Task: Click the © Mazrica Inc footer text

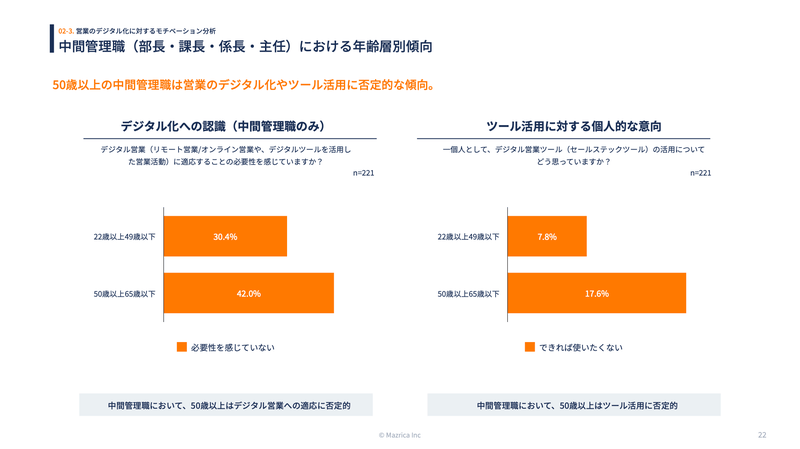Action: tap(400, 436)
